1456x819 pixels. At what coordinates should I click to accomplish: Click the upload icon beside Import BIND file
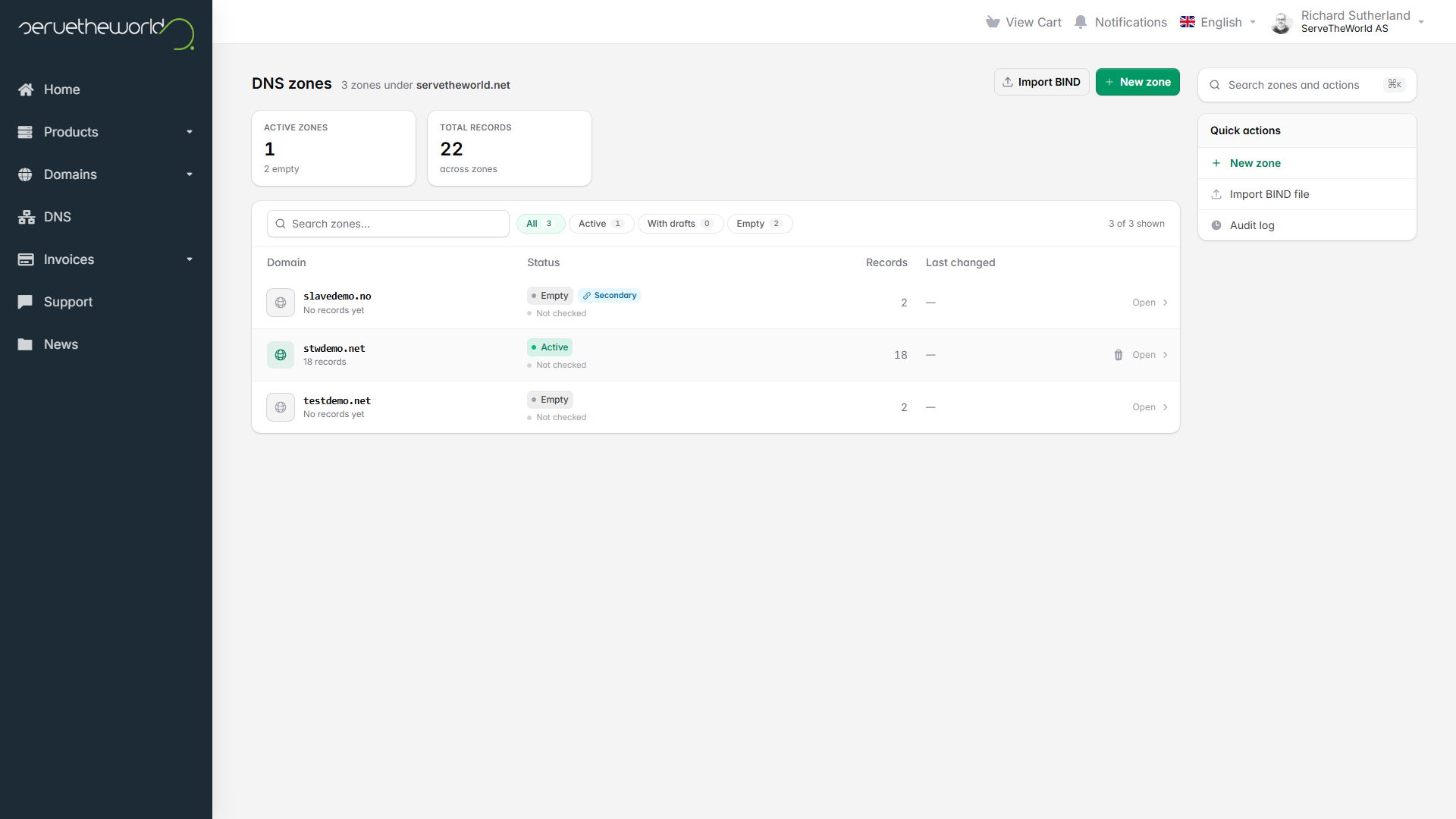pyautogui.click(x=1216, y=194)
